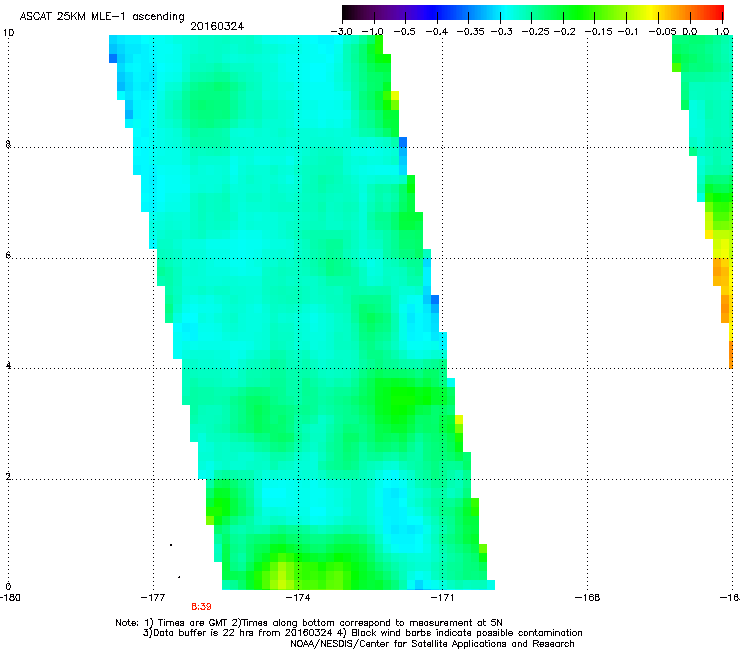Click the longitude label -171
Screen dimensions: 740x650
[x=442, y=598]
